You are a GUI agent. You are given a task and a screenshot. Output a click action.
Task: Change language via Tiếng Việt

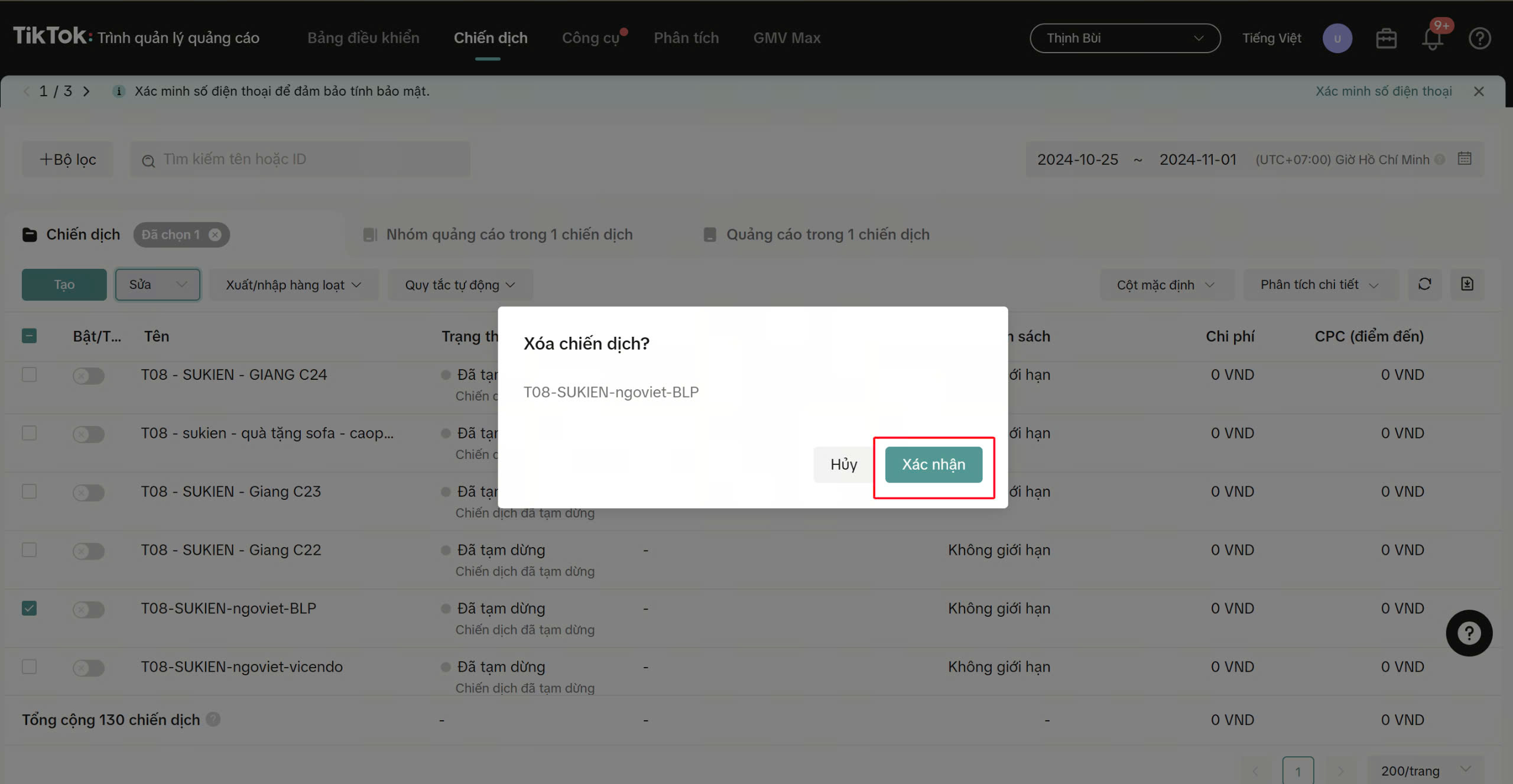[1271, 38]
